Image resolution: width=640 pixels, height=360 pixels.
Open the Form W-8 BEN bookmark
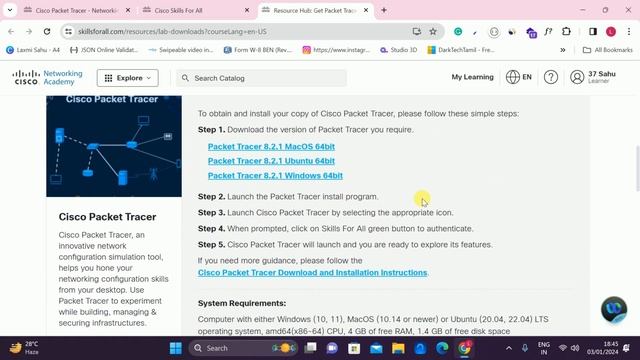[258, 50]
